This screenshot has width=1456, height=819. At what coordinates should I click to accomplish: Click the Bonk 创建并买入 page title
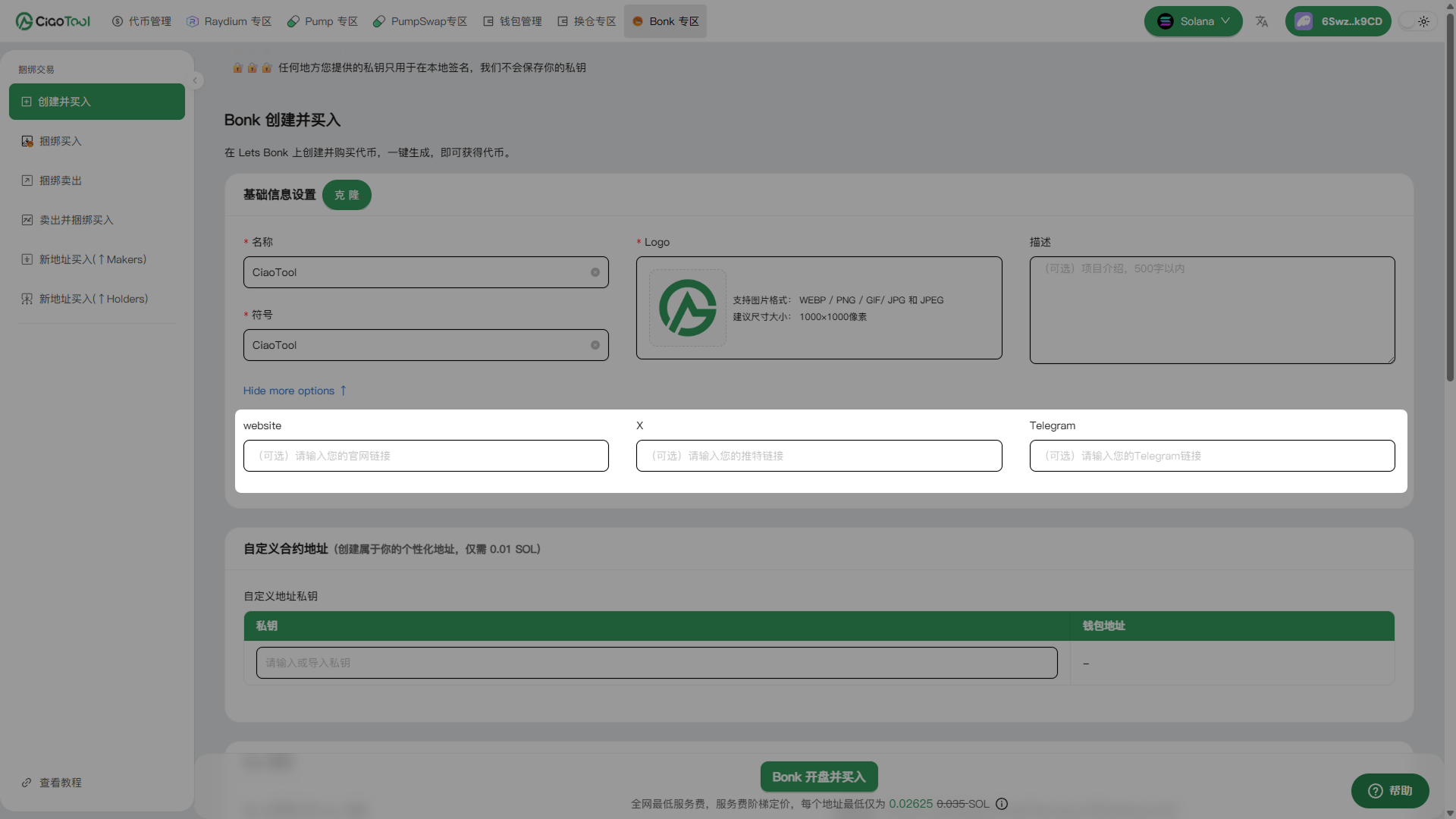coord(282,120)
